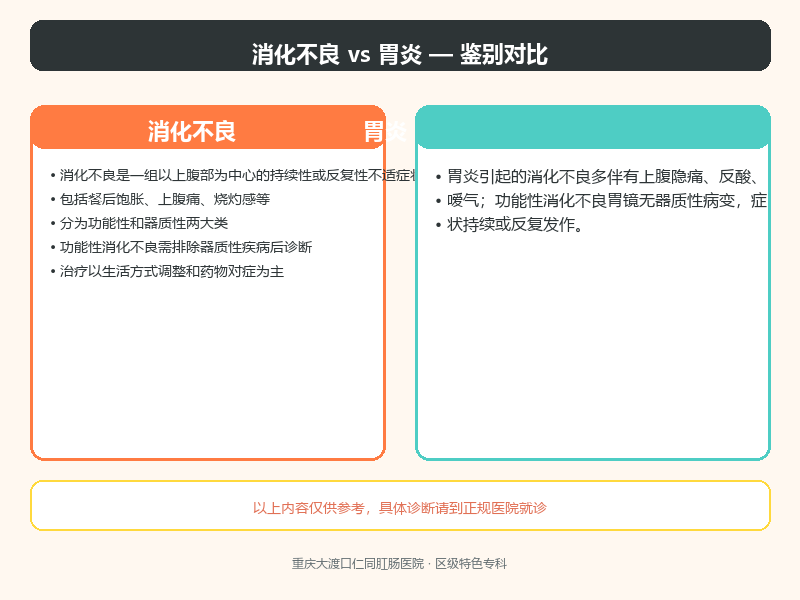800x600 pixels.
Task: Click the 胃炎 heading text
Action: pyautogui.click(x=385, y=132)
